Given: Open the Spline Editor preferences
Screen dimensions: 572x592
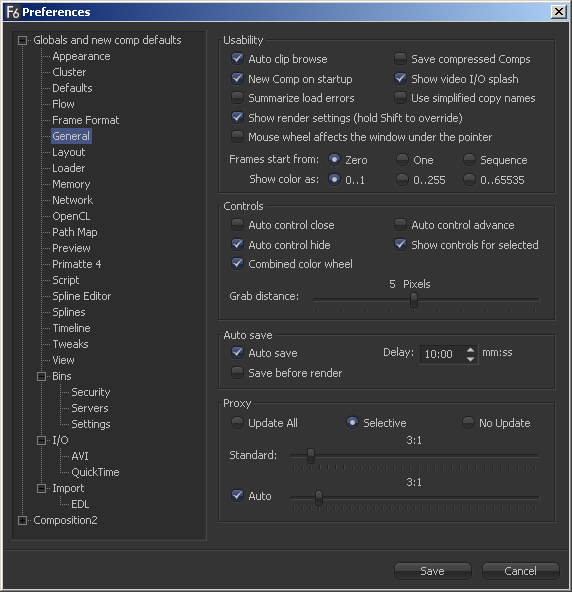Looking at the screenshot, I should pos(82,296).
